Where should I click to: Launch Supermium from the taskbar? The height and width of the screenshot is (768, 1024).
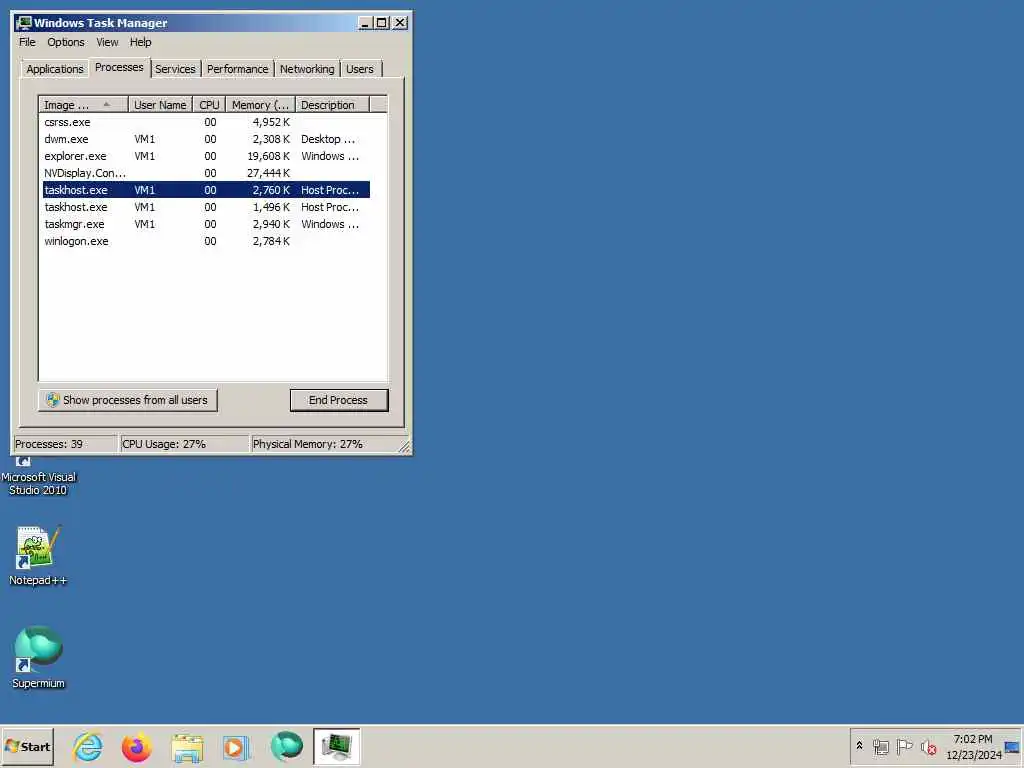pos(287,746)
